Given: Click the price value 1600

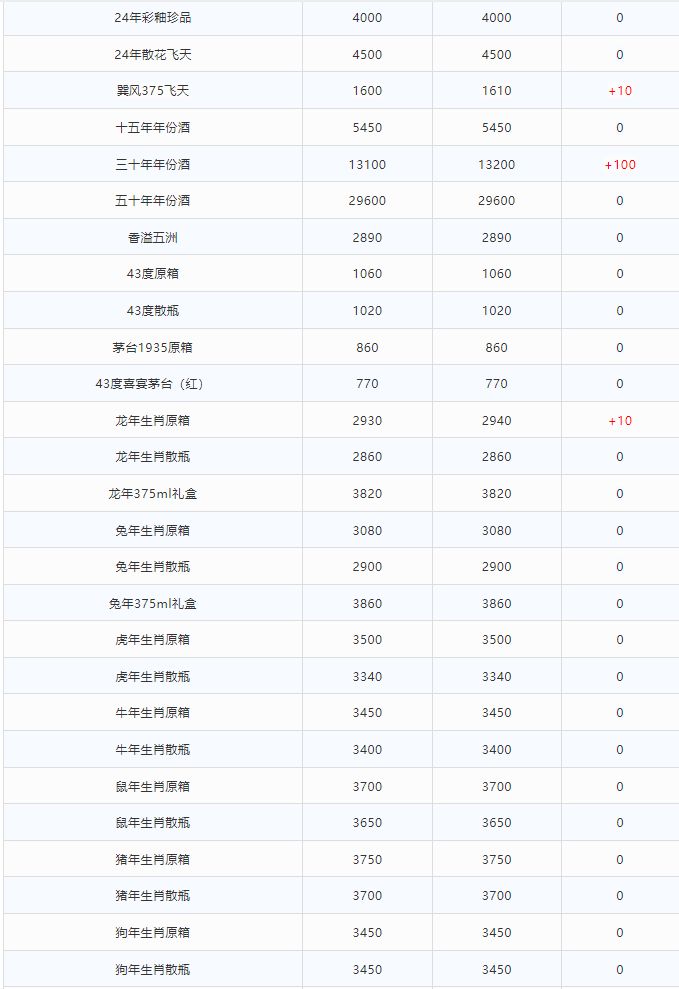Looking at the screenshot, I should click(x=367, y=91).
